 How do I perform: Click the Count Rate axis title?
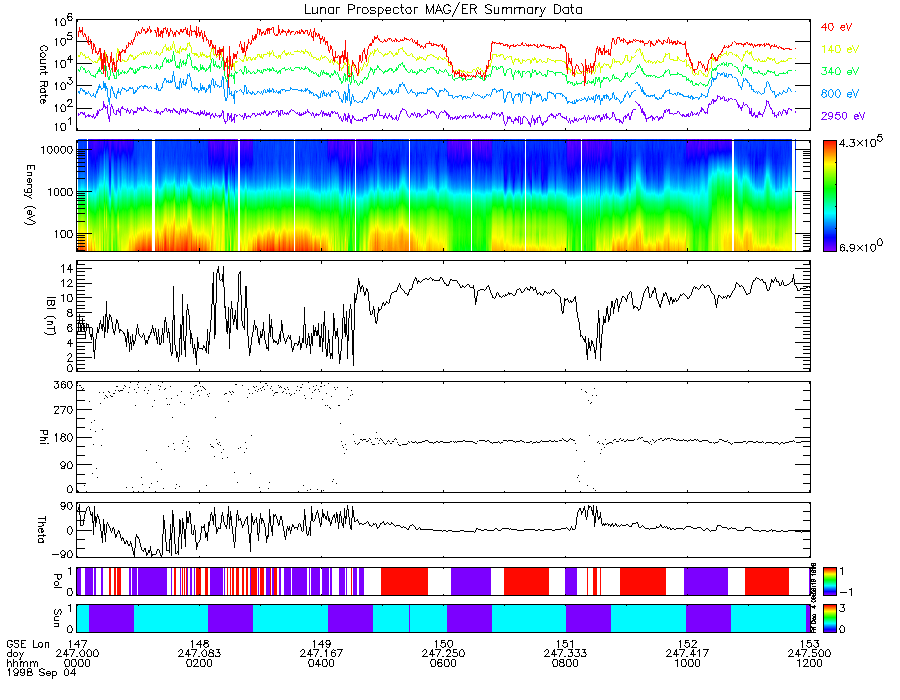pos(43,74)
